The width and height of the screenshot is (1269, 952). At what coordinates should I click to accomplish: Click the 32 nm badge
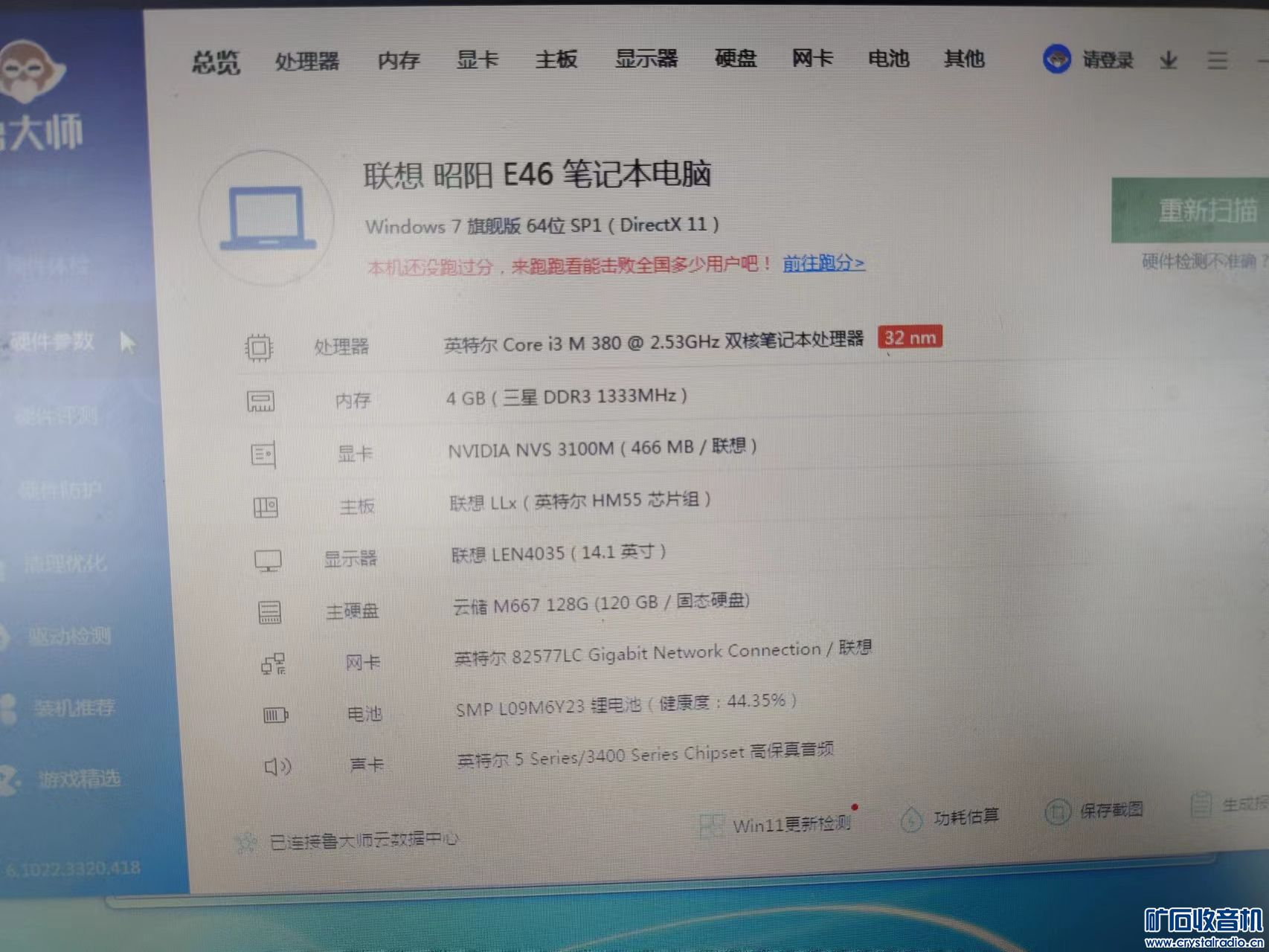pos(910,337)
